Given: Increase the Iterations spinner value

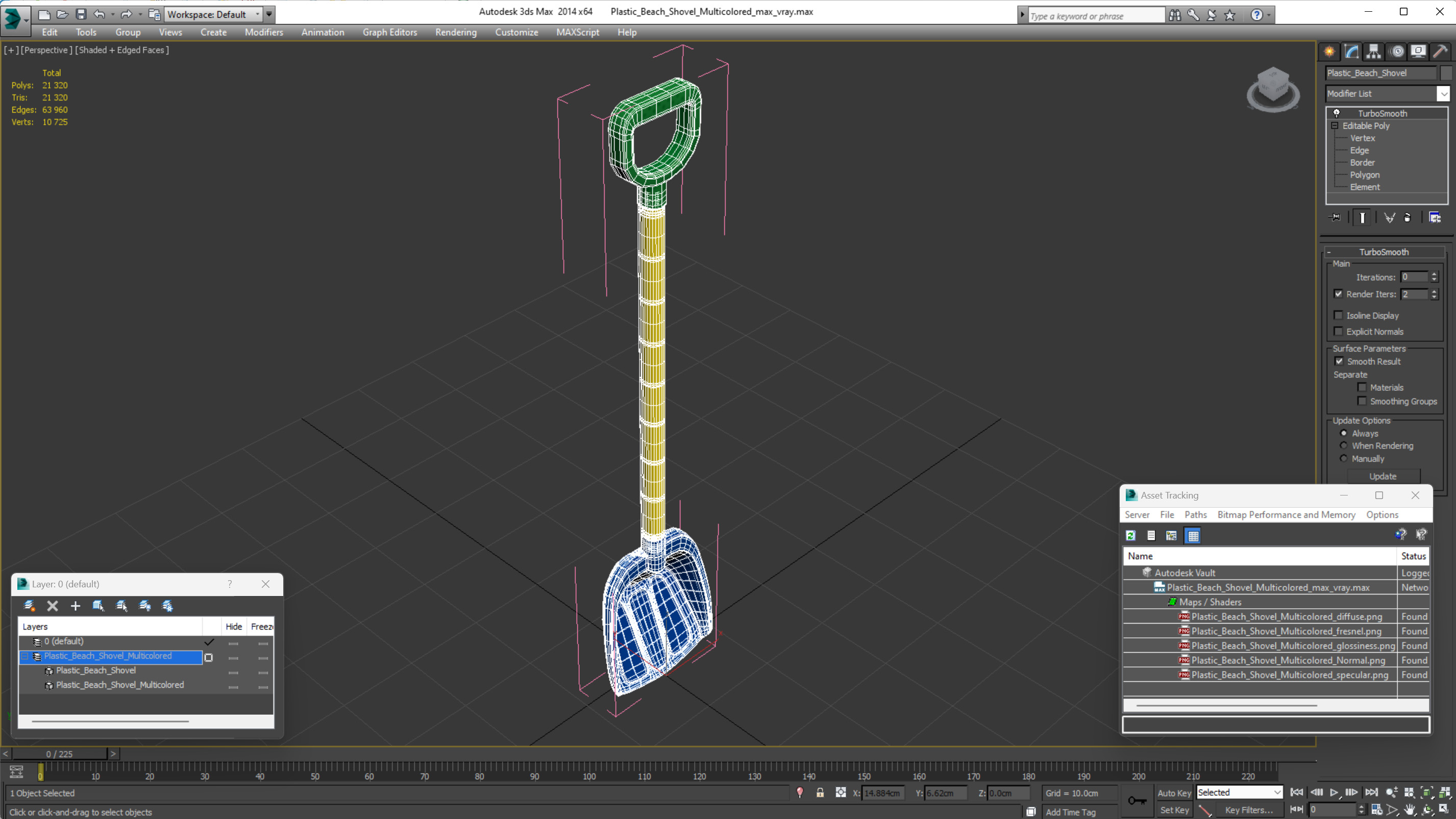Looking at the screenshot, I should point(1434,275).
